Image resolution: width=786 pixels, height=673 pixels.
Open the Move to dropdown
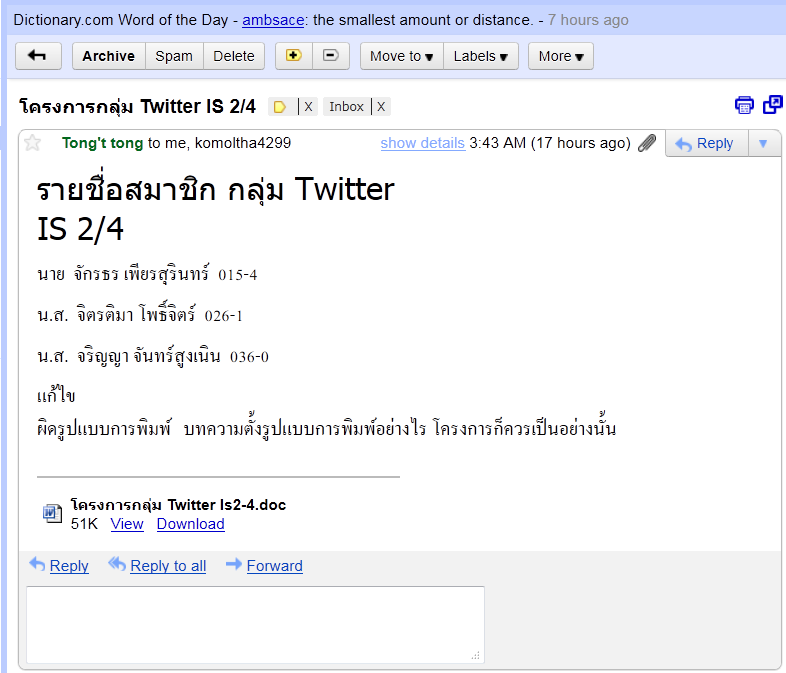(x=402, y=56)
